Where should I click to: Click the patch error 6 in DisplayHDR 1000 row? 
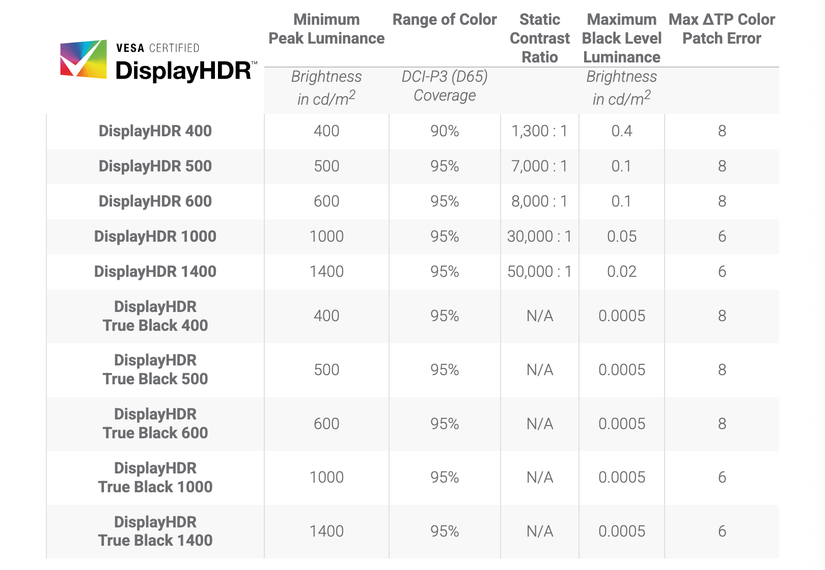click(722, 236)
